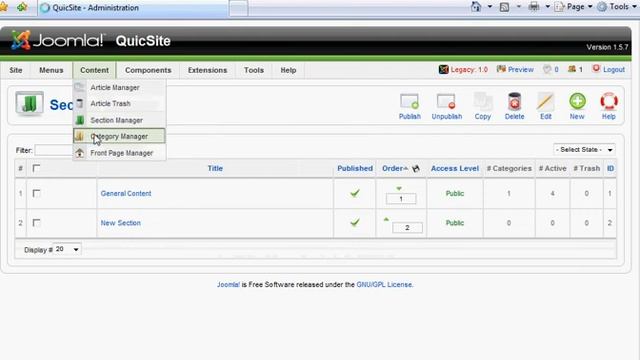The image size is (640, 360).
Task: Click the Filter text field
Action: point(54,150)
